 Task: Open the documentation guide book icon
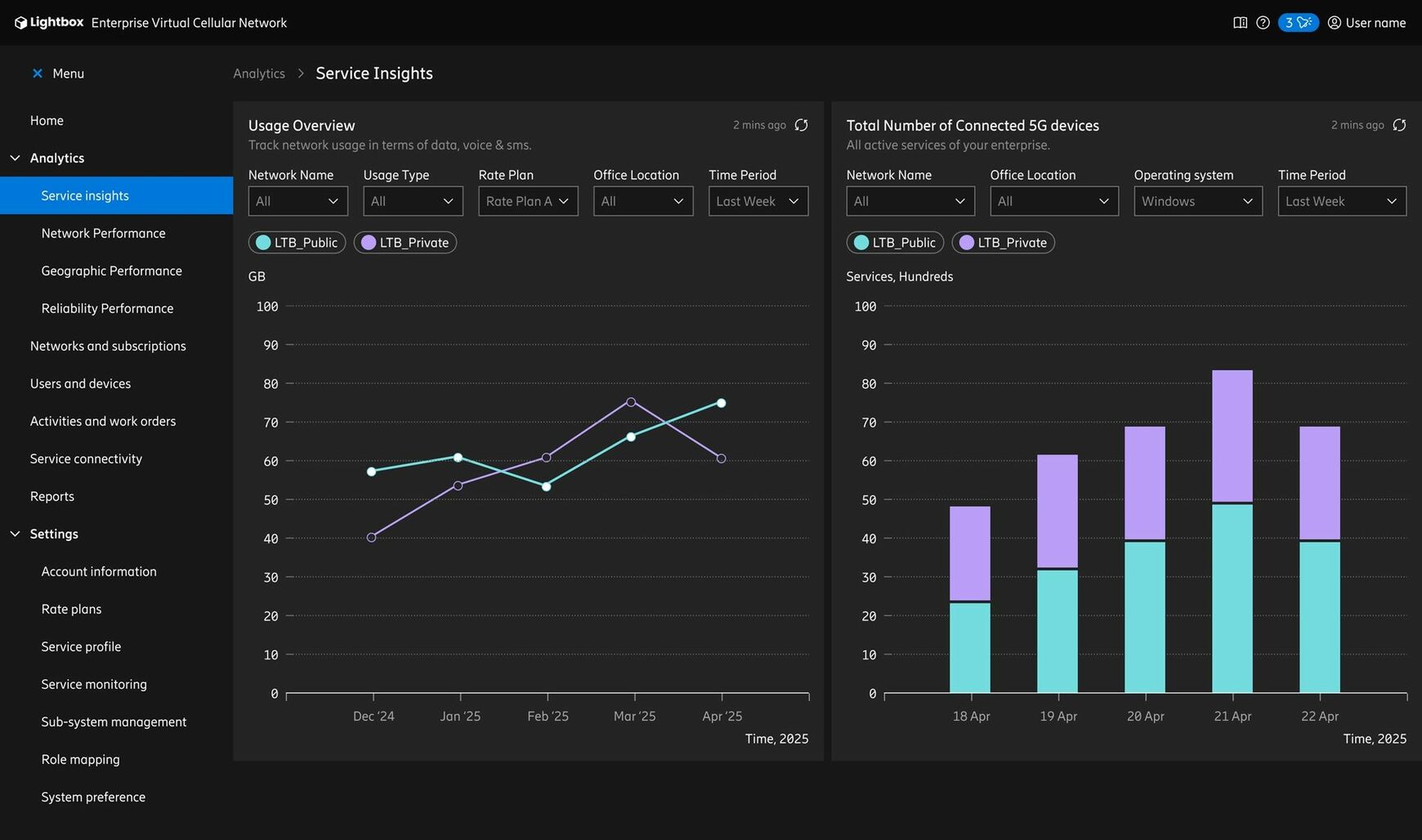[x=1240, y=23]
